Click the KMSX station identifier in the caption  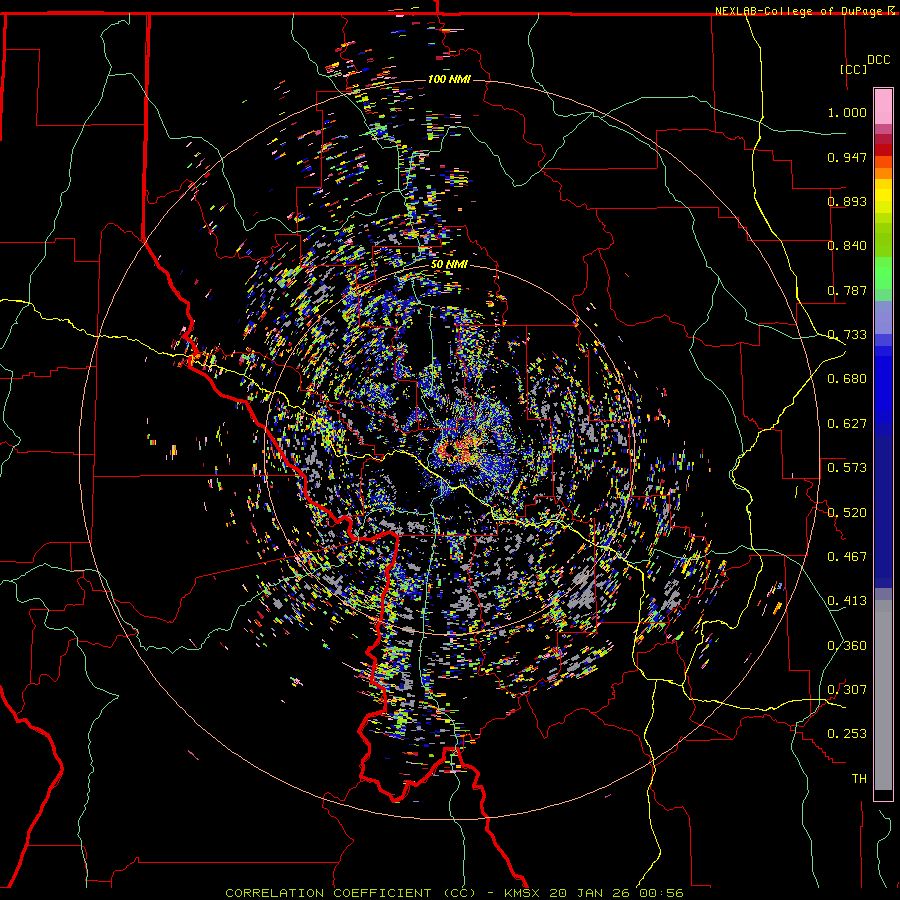tap(523, 893)
